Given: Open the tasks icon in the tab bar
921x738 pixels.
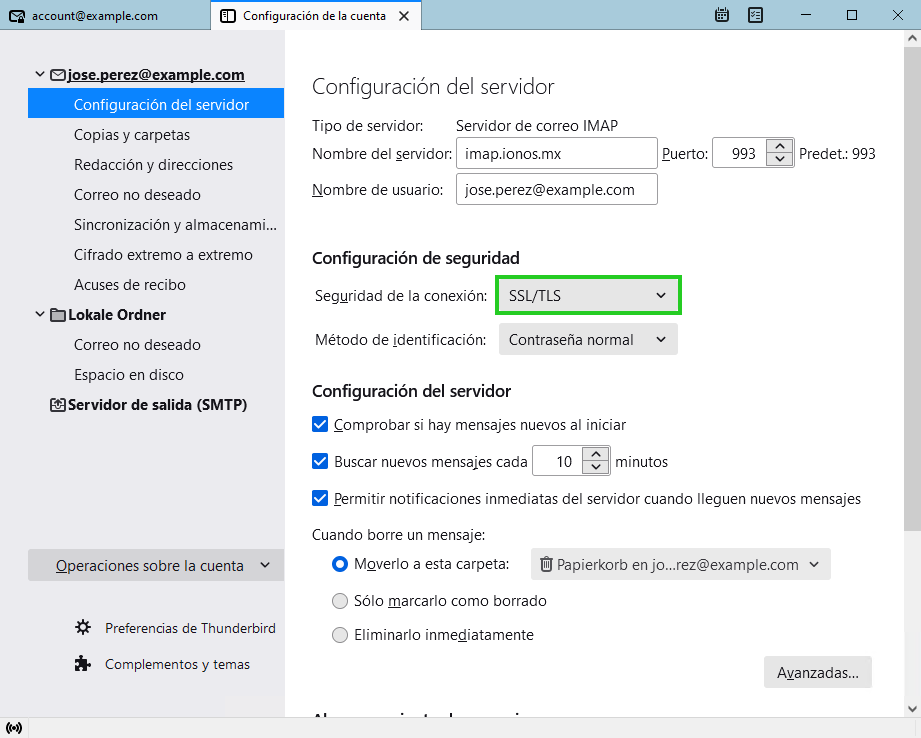Looking at the screenshot, I should tap(755, 15).
